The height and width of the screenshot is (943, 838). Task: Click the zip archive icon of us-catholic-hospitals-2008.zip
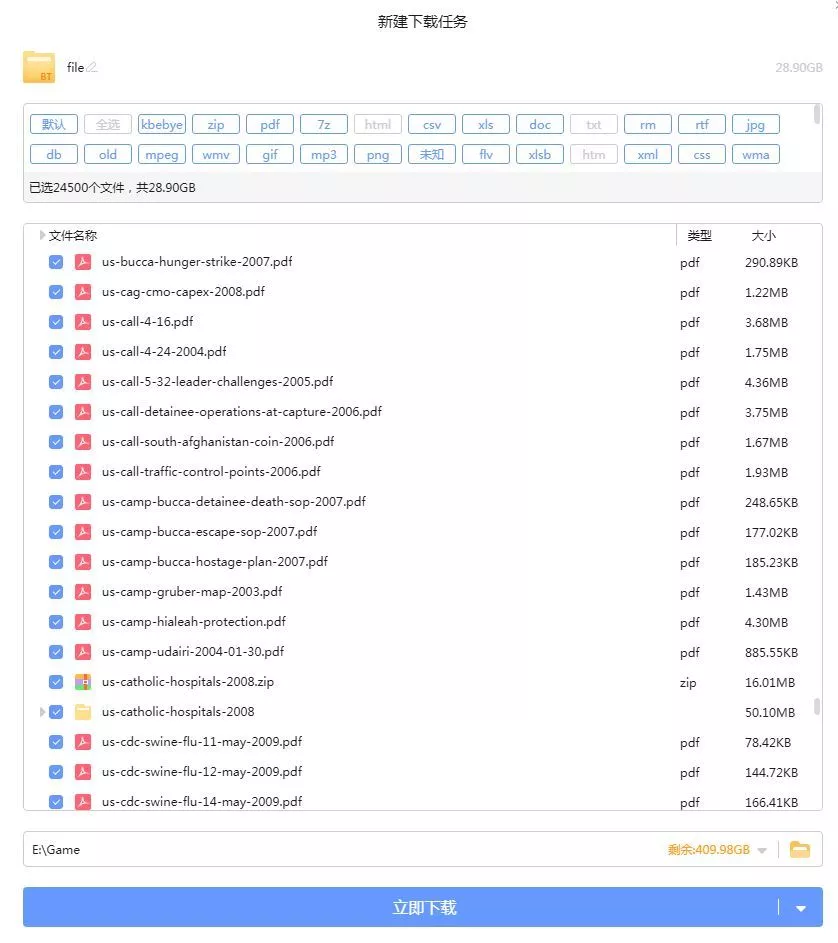coord(83,682)
